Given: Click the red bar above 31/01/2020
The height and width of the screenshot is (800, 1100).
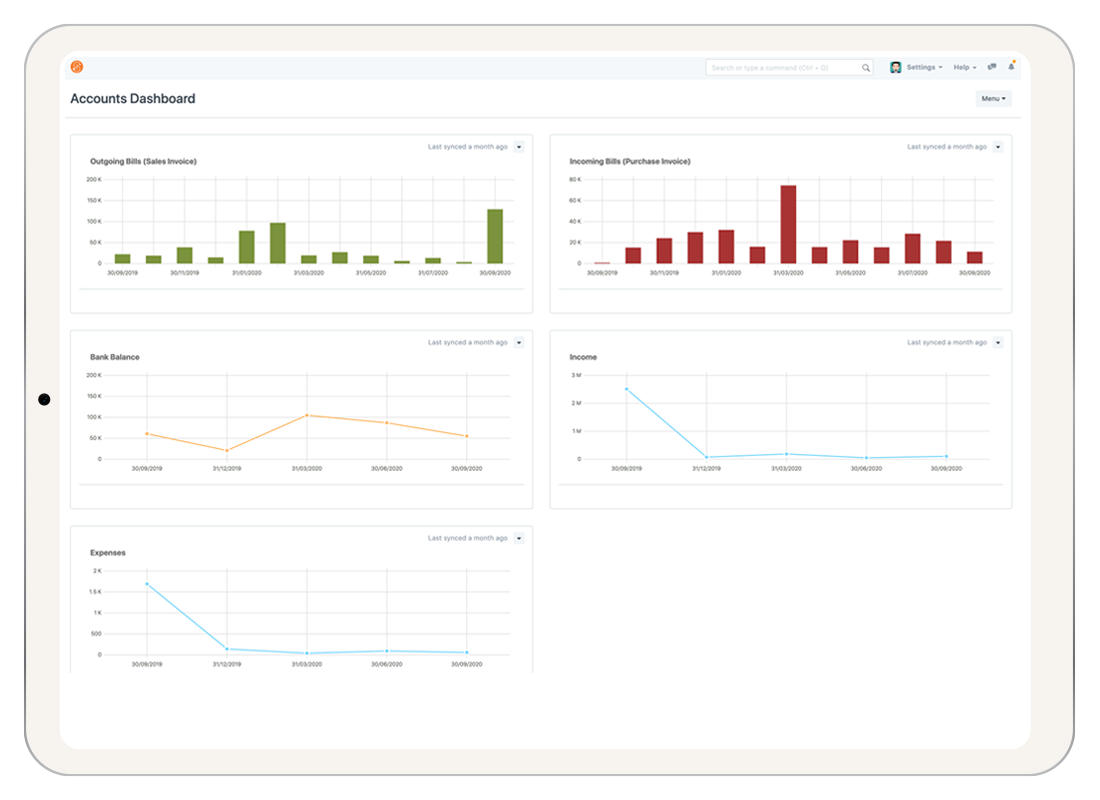Looking at the screenshot, I should coord(726,247).
